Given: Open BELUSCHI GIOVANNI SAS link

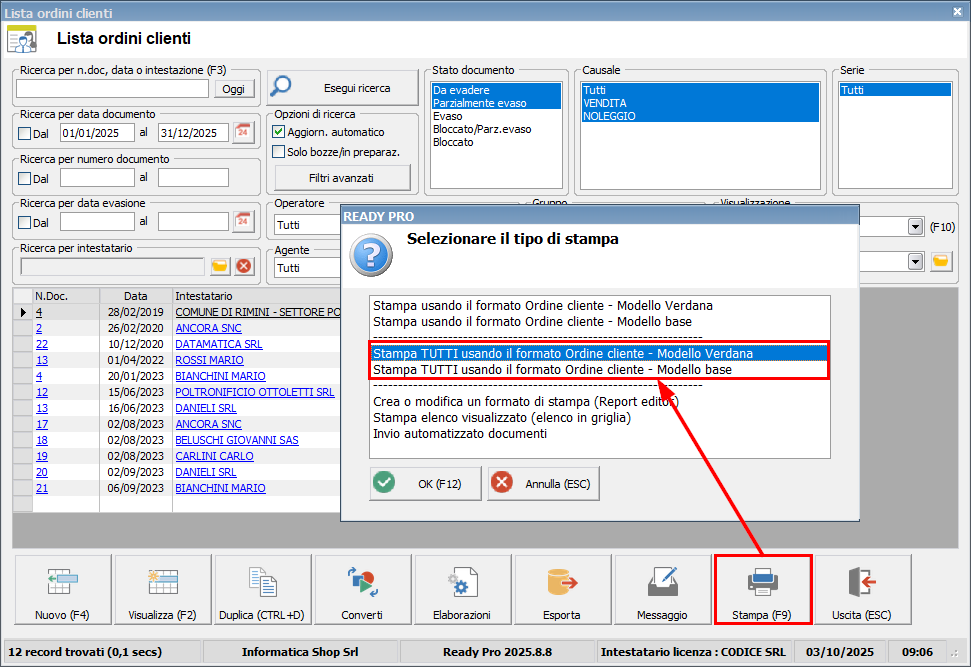Looking at the screenshot, I should coord(237,440).
